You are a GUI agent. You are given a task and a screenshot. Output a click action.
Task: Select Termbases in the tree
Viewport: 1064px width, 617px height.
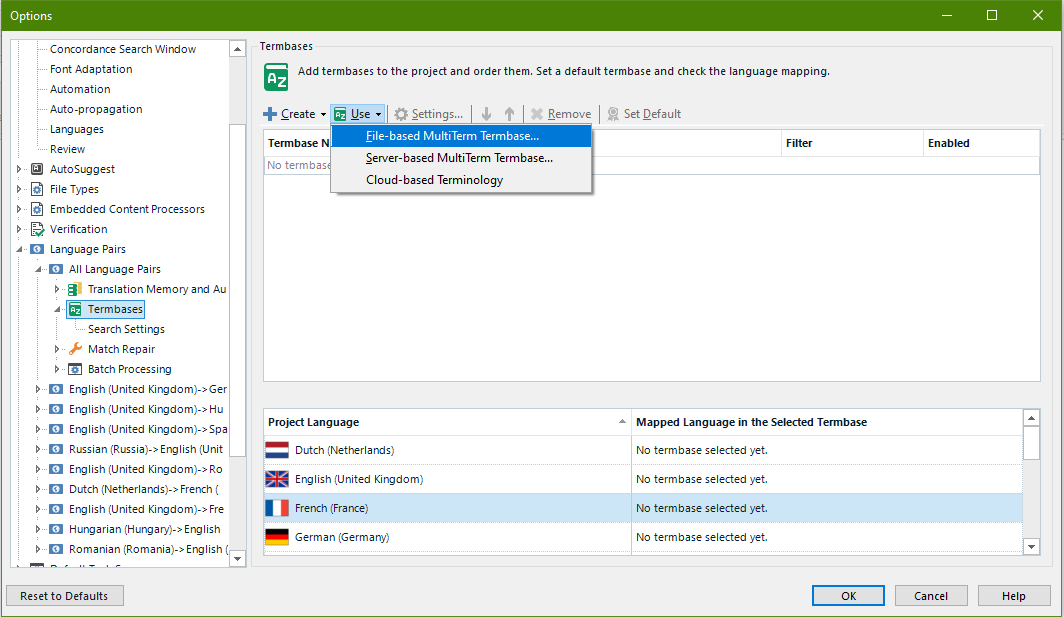(115, 310)
